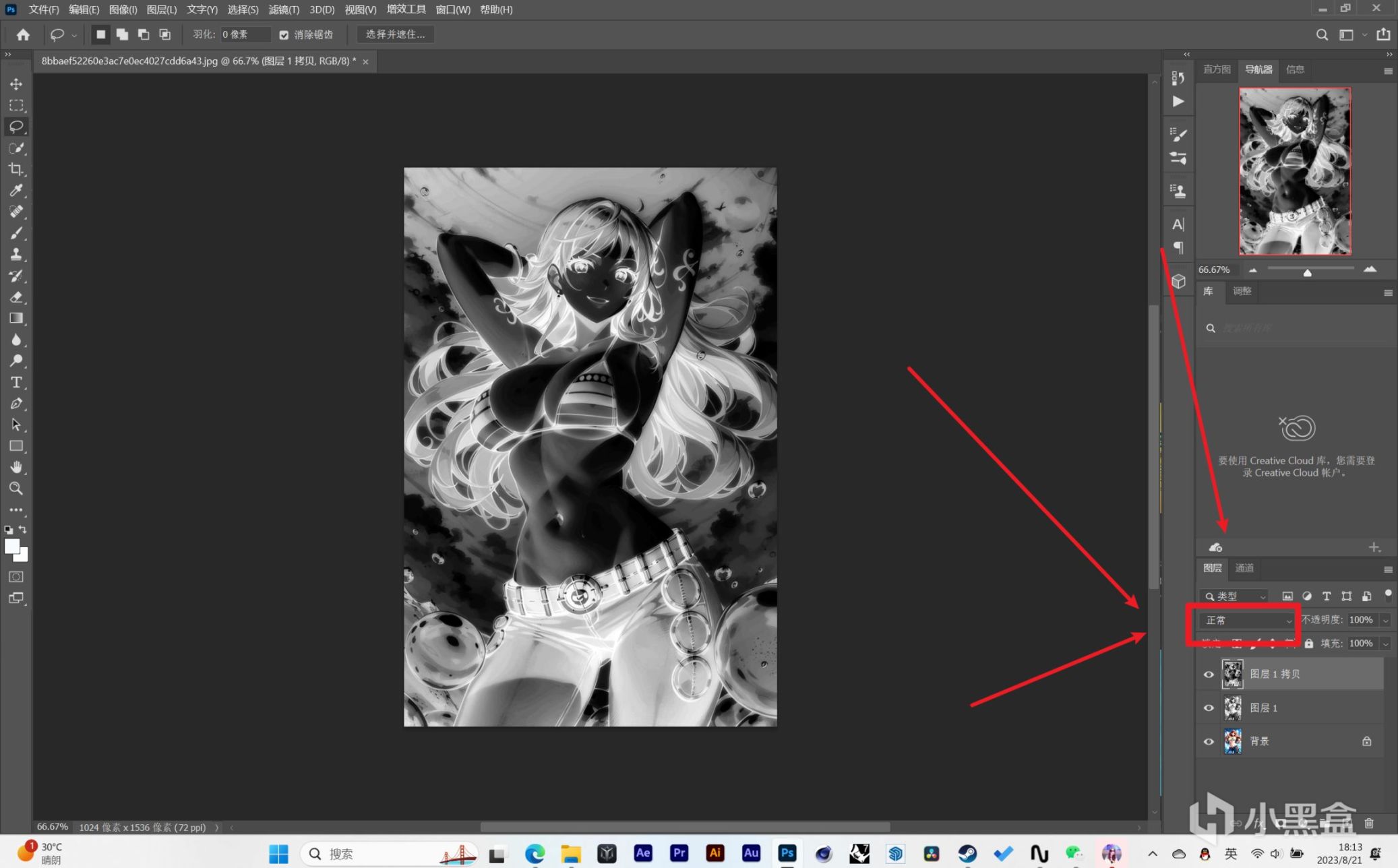
Task: Select the Dodge tool
Action: pyautogui.click(x=16, y=361)
